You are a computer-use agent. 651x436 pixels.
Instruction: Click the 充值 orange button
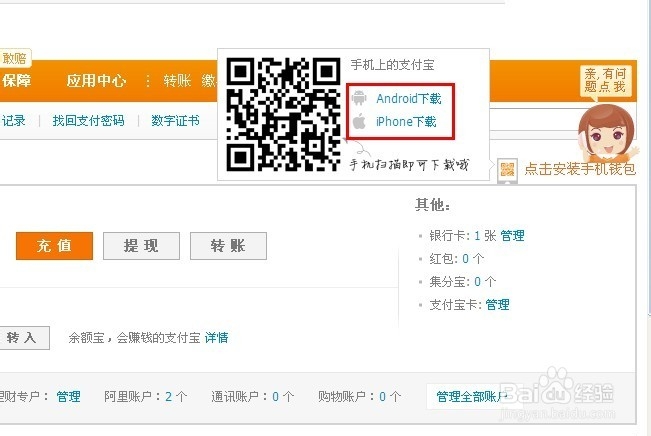pos(54,246)
